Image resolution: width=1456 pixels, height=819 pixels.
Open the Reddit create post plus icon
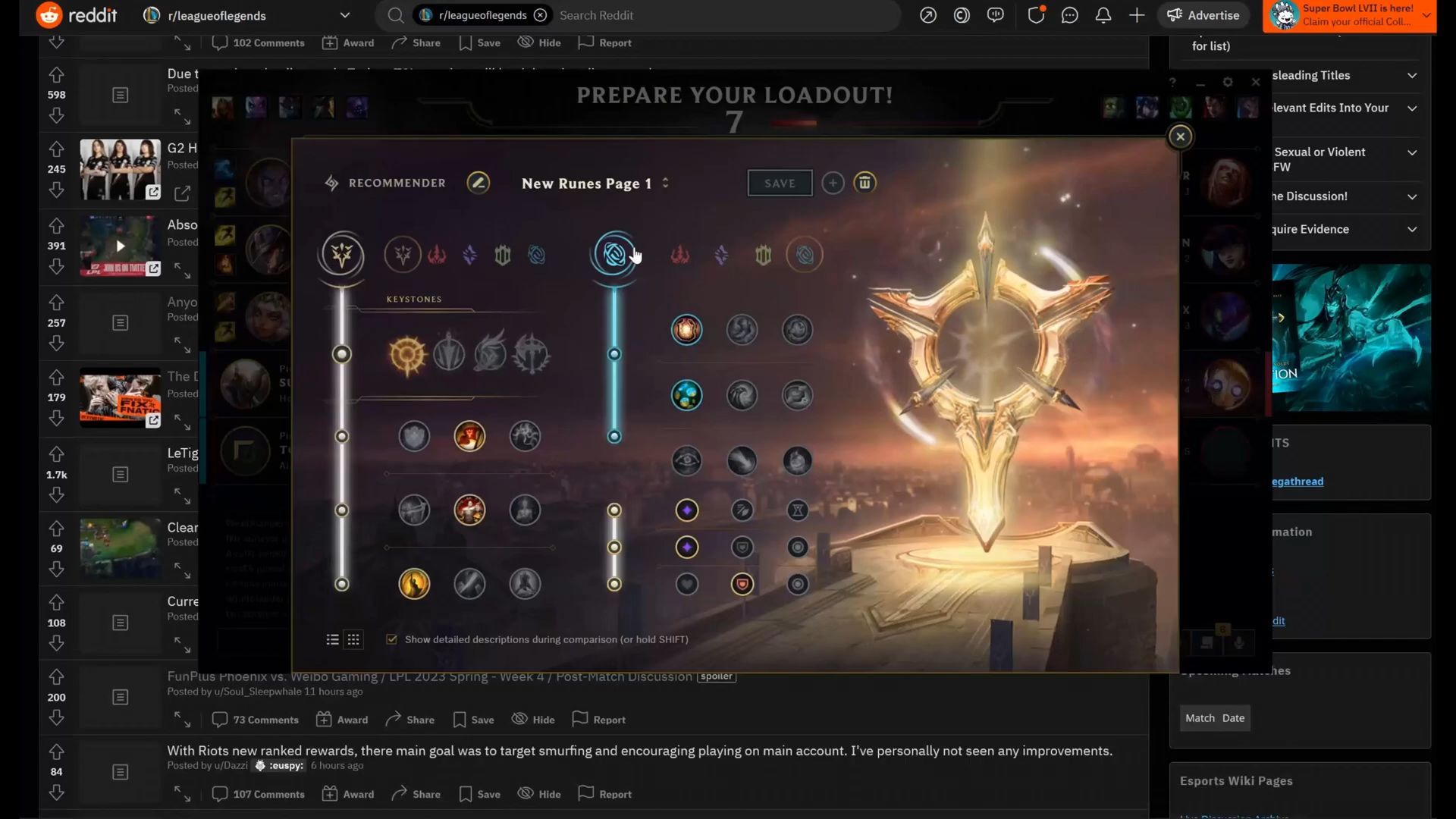[1137, 15]
